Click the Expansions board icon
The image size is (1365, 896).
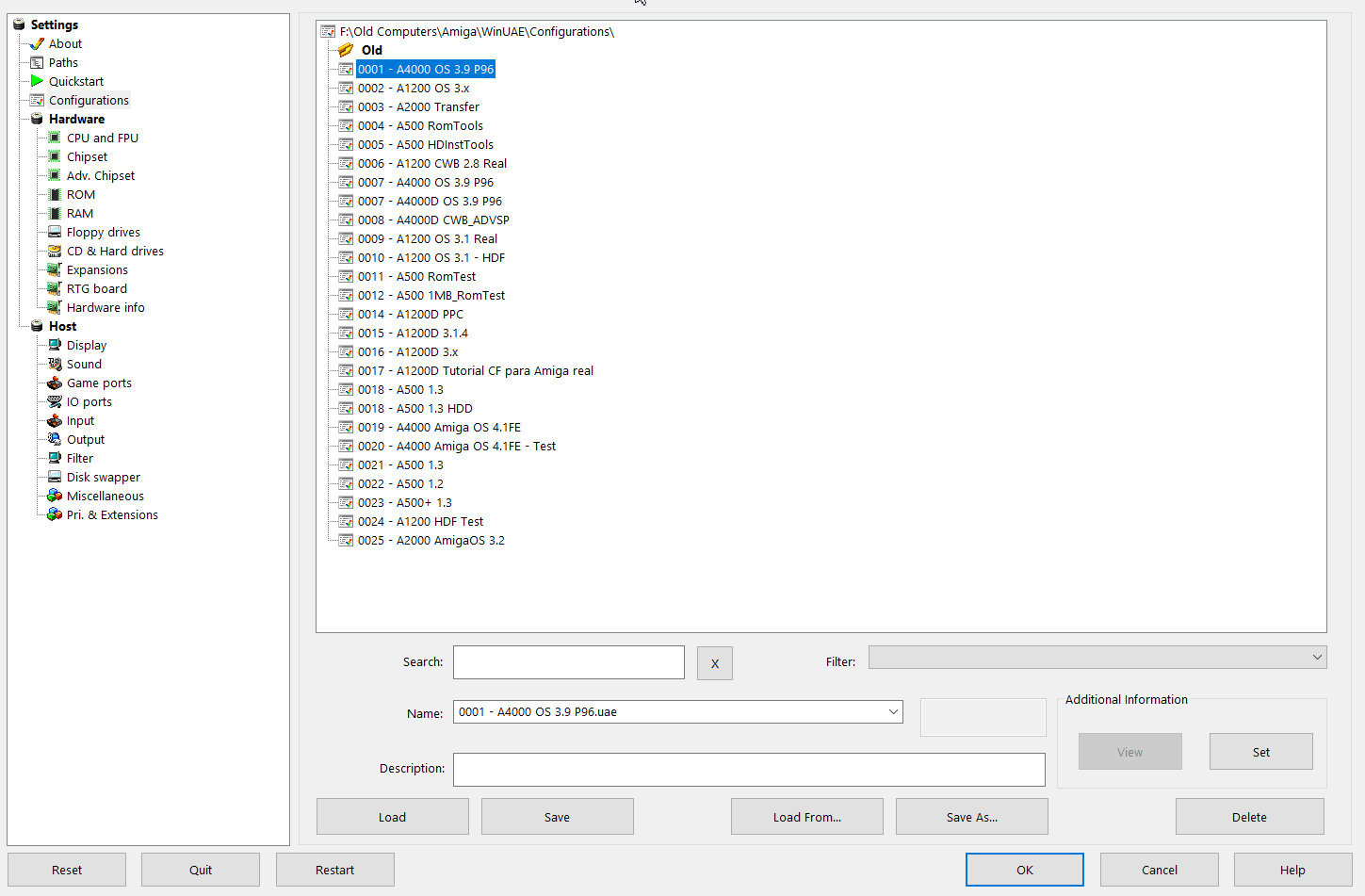(x=55, y=269)
